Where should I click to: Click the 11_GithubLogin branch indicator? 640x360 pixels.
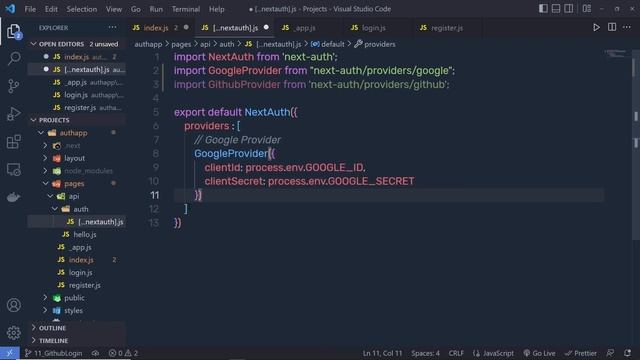[53, 353]
